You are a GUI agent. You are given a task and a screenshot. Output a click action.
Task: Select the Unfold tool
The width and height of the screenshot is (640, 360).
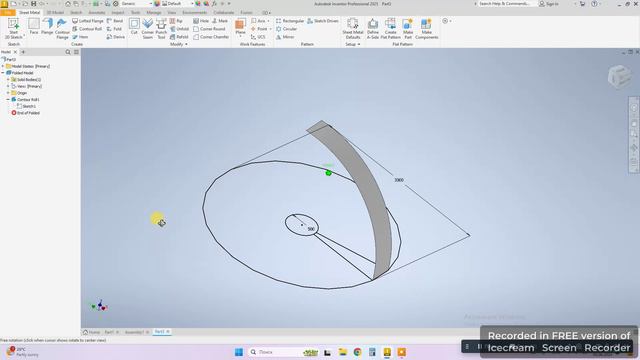click(179, 29)
